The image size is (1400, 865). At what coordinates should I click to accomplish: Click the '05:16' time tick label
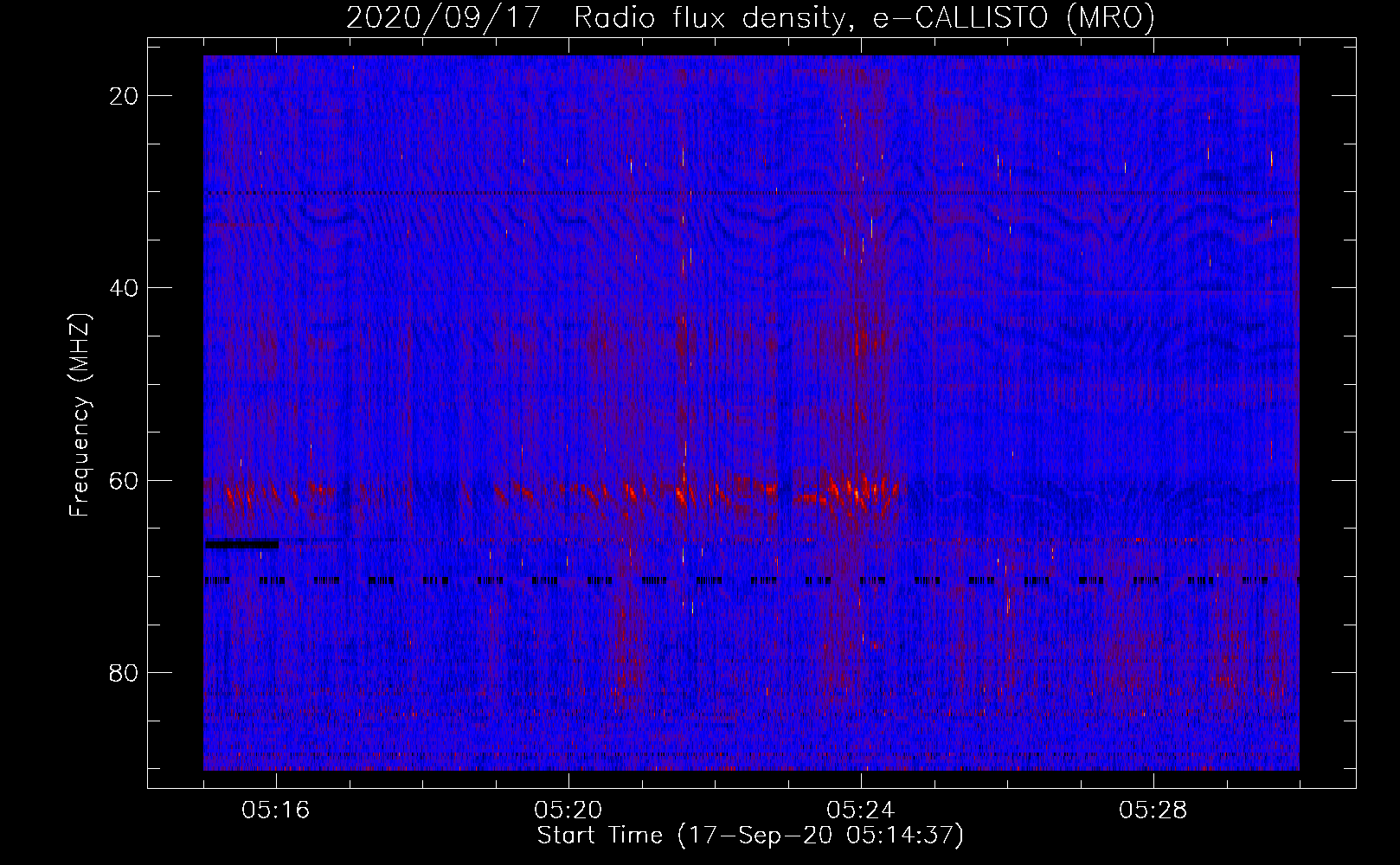coord(276,811)
